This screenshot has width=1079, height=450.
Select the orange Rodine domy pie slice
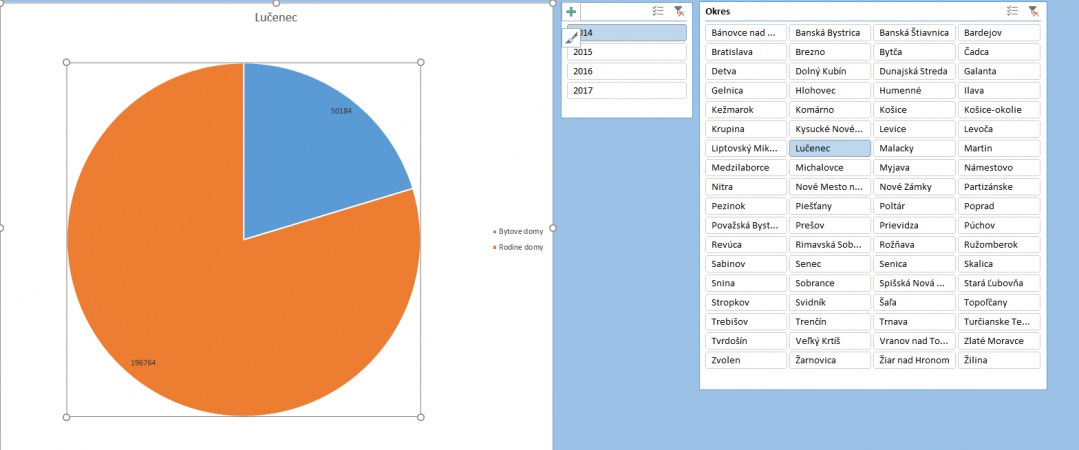[x=206, y=275]
